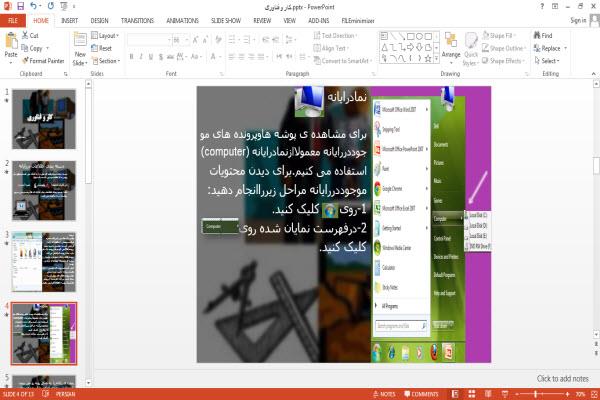Click the Sign in link
The width and height of the screenshot is (600, 400).
point(578,20)
